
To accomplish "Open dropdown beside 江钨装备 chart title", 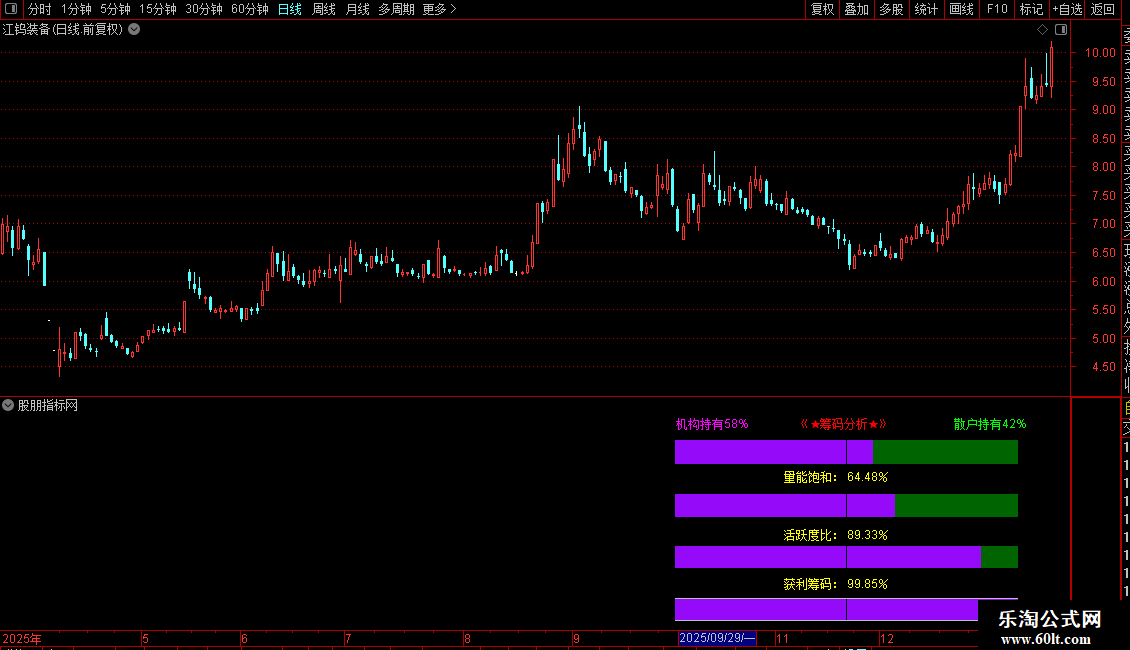I will tap(134, 30).
